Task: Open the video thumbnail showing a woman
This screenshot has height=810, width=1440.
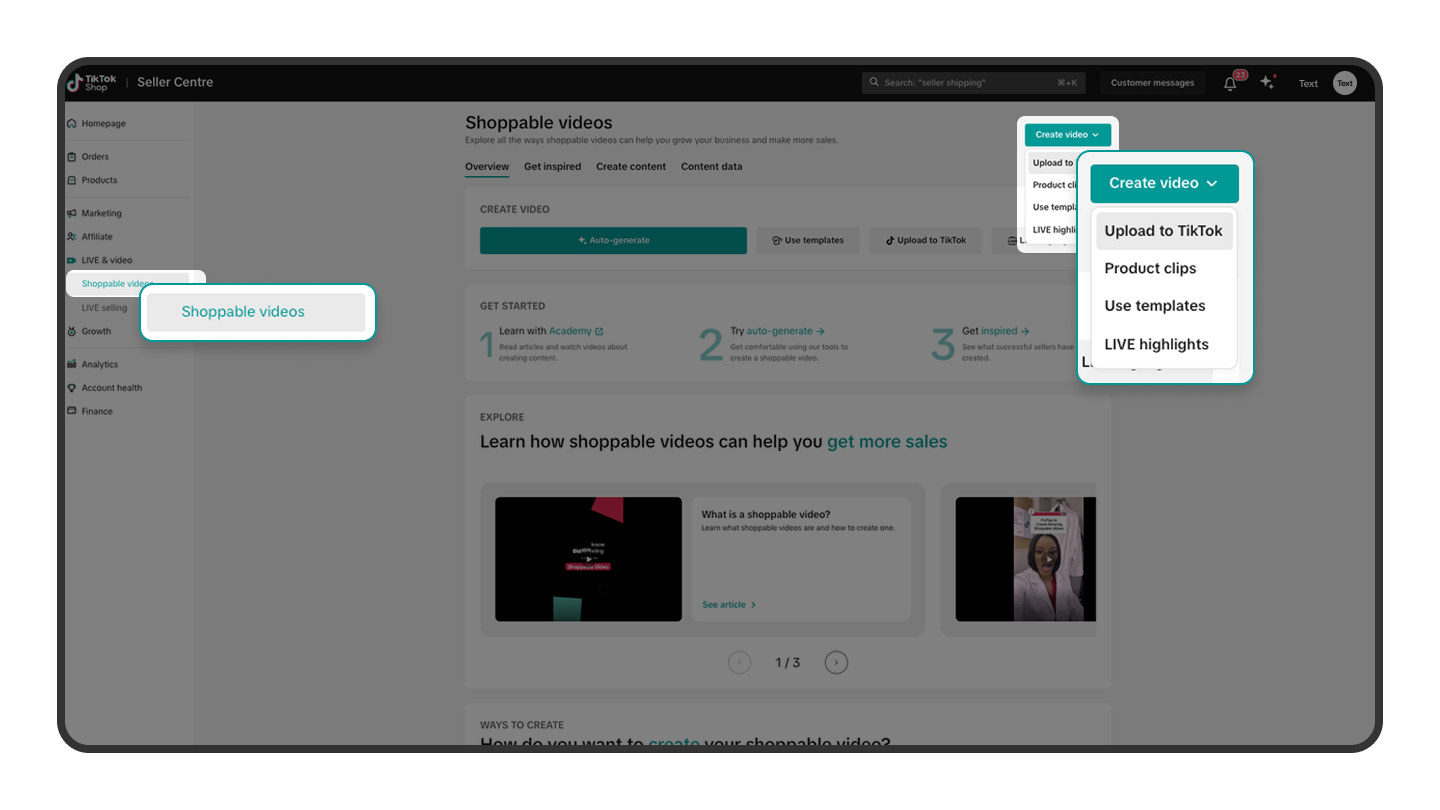Action: click(1025, 559)
